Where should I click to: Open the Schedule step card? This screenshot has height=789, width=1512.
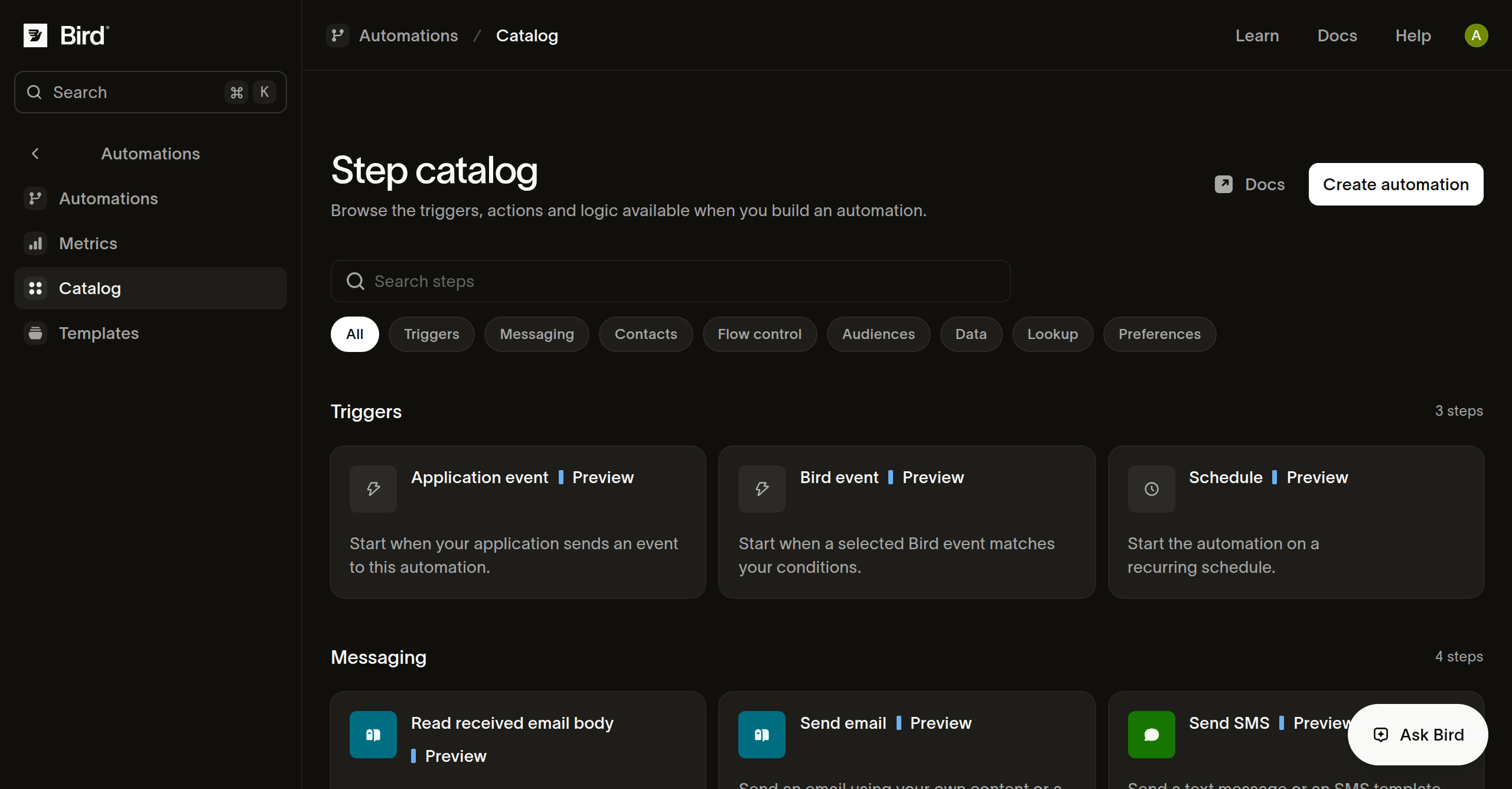pos(1296,522)
